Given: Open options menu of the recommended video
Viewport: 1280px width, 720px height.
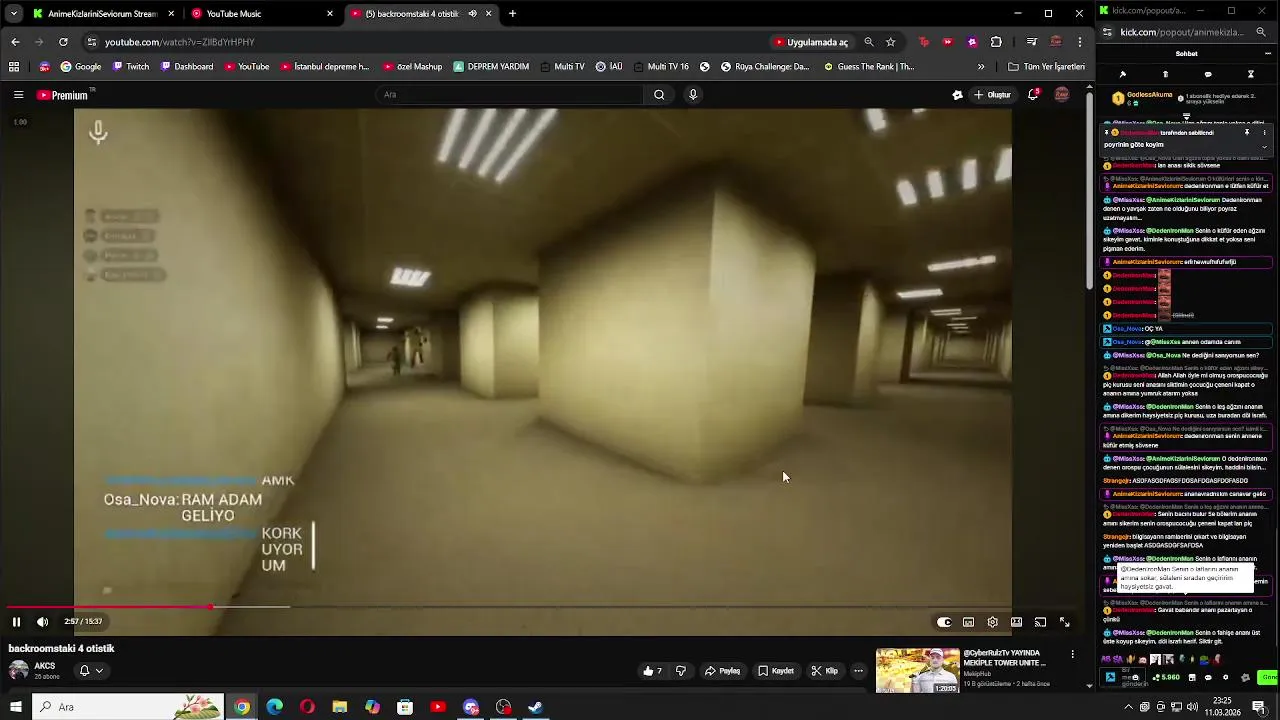Looking at the screenshot, I should point(1073,655).
